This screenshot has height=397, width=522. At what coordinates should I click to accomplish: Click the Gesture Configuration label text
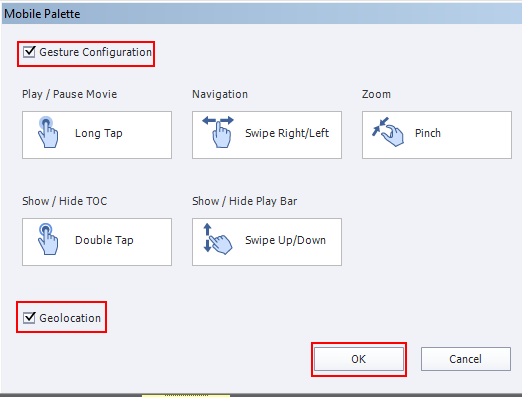coord(95,52)
